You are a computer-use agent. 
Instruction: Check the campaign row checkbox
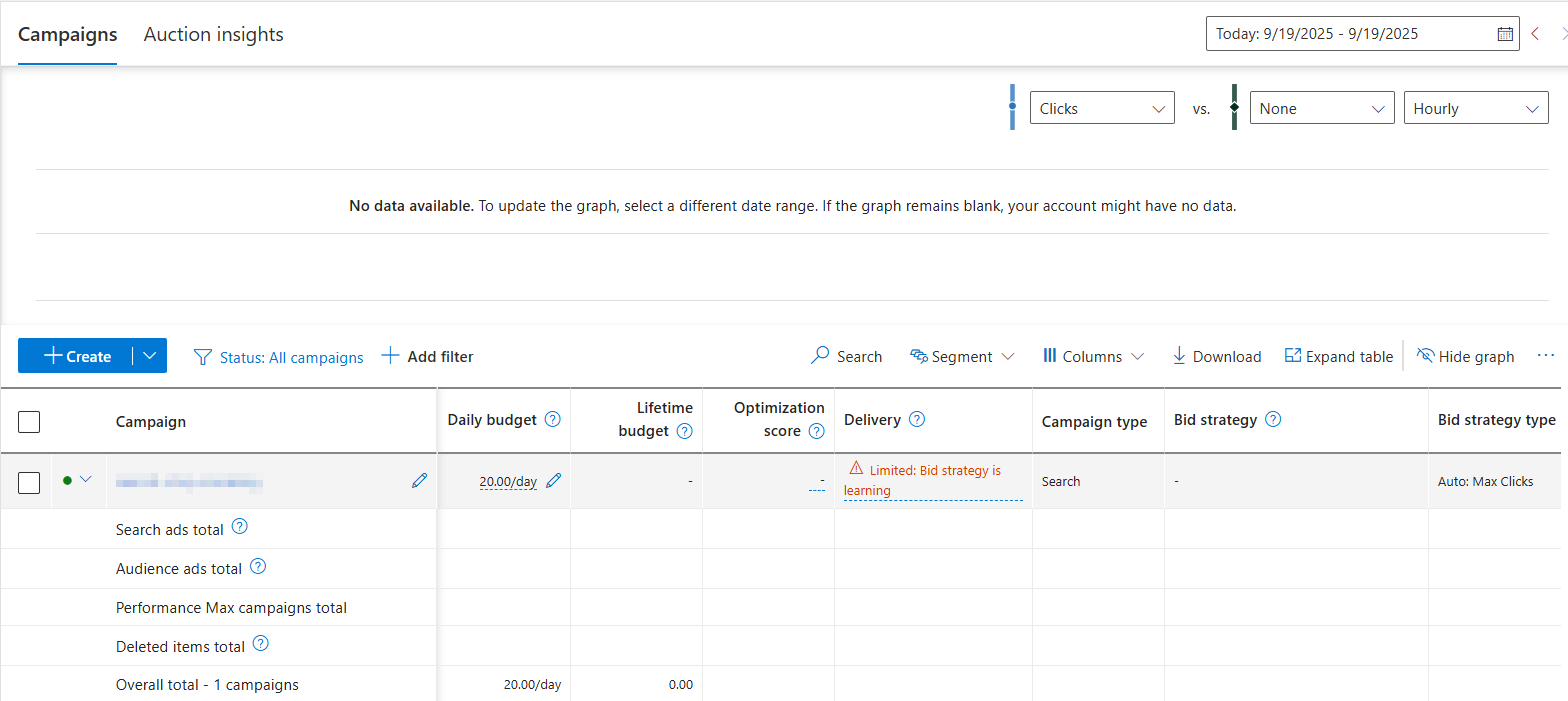click(x=29, y=482)
